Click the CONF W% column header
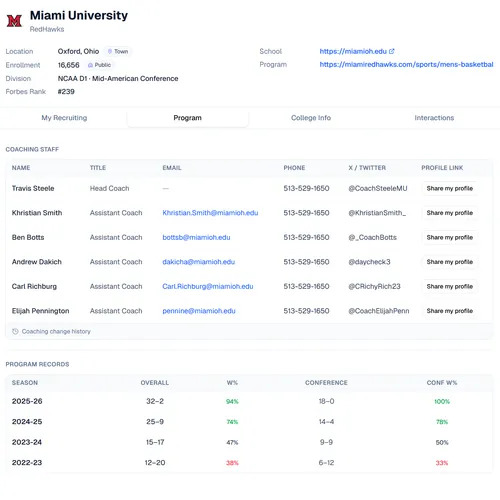 [x=442, y=383]
